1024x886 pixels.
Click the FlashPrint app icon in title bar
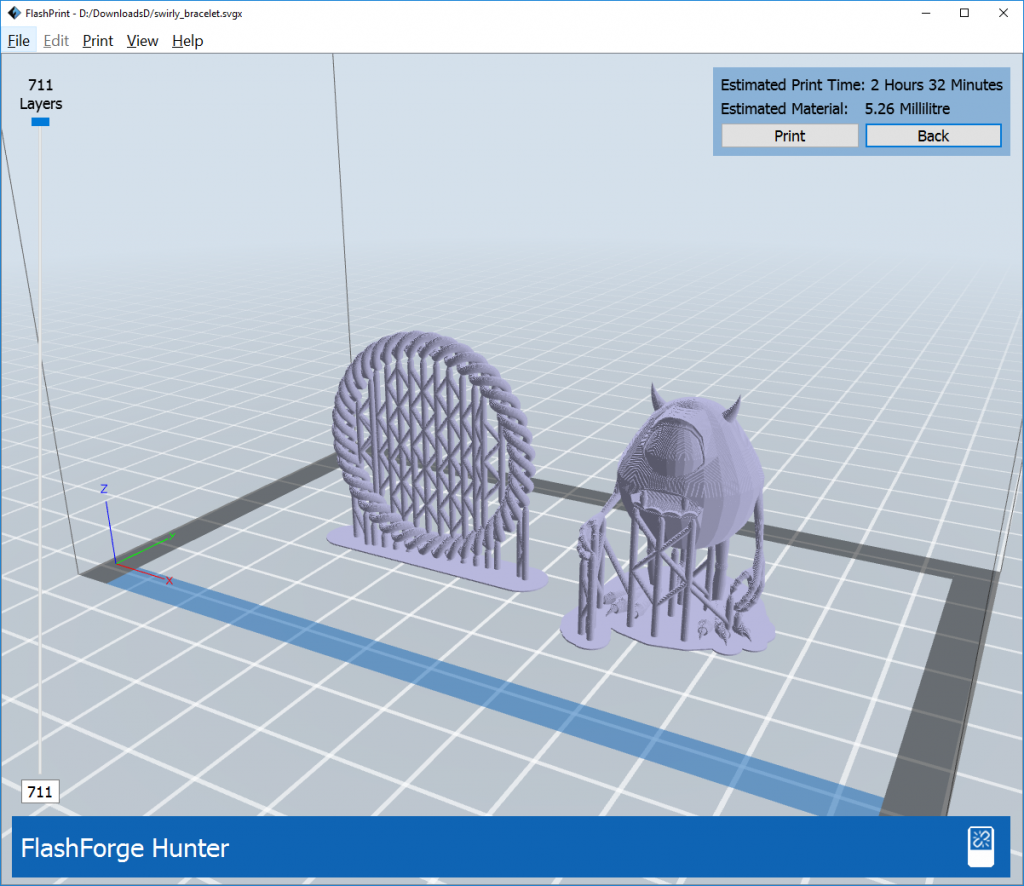click(x=14, y=13)
